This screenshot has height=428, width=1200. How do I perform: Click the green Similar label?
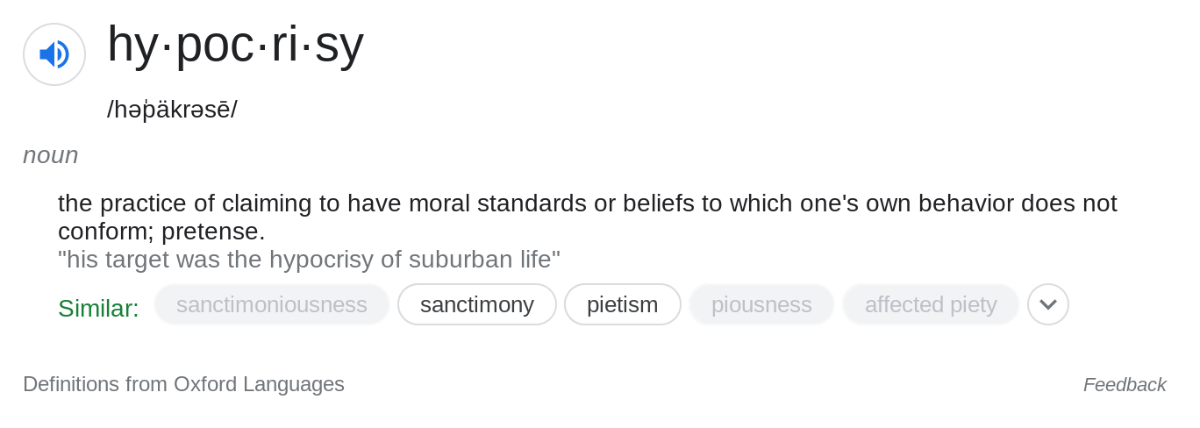pos(98,308)
